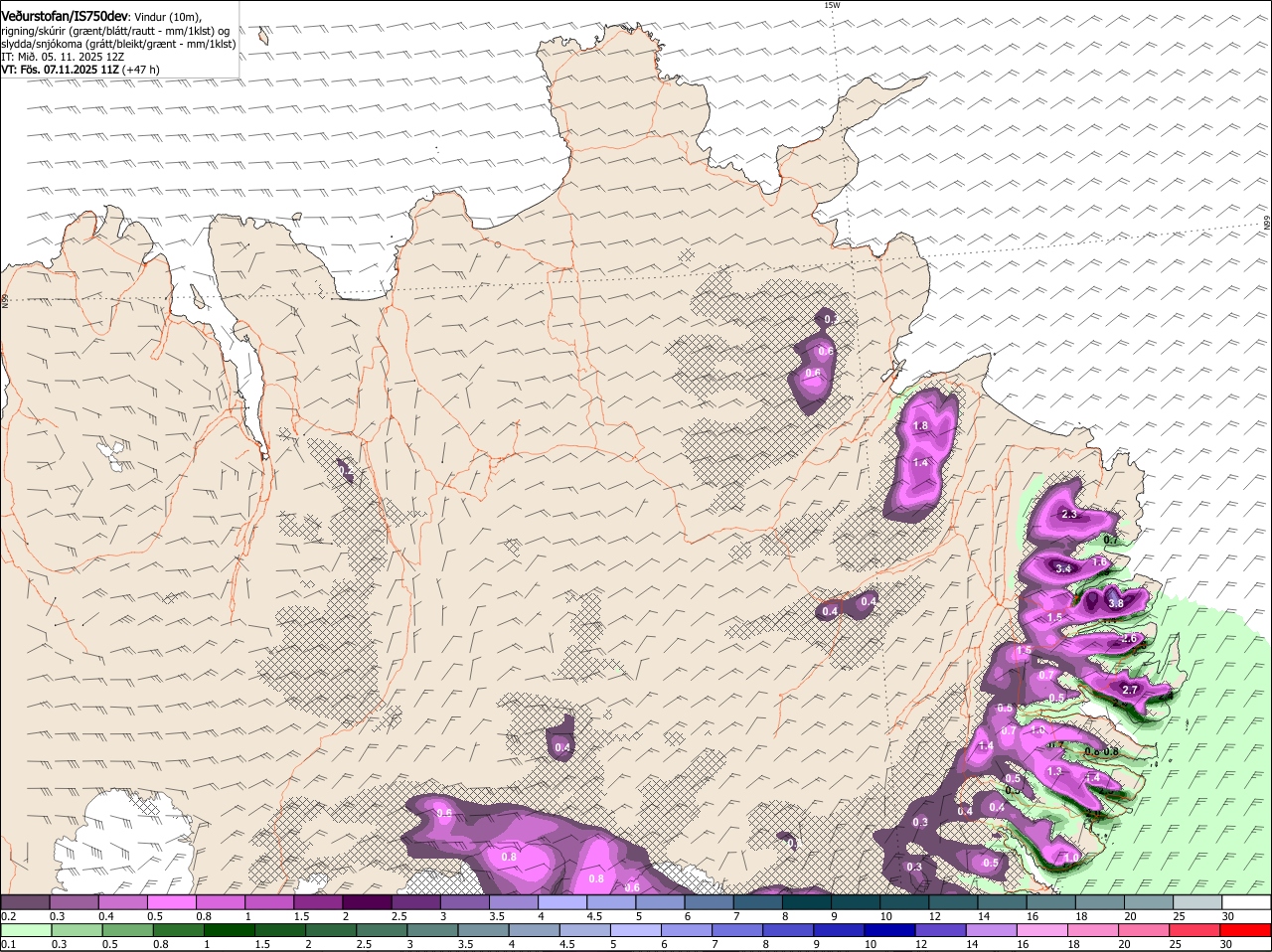Select the 'VT: Fös. 07.11.2025 11Z (+47 h)' line

80,70
